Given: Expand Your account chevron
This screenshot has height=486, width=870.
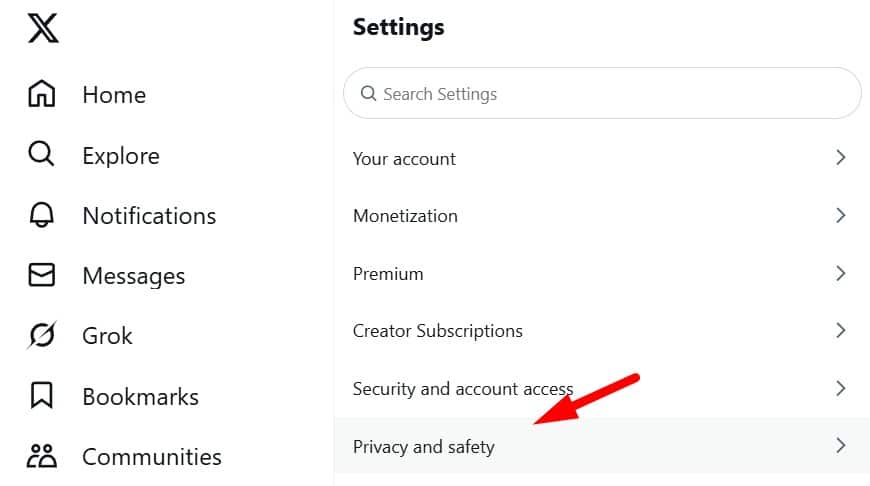Looking at the screenshot, I should pyautogui.click(x=841, y=158).
